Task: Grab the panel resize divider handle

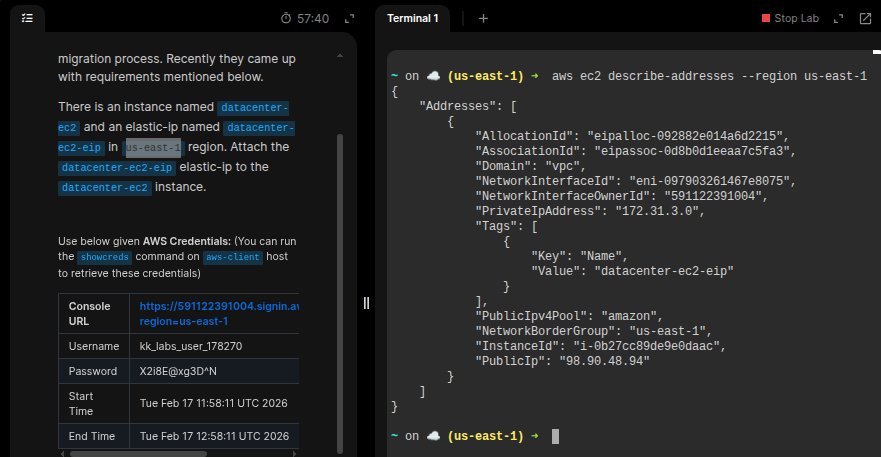Action: tap(366, 303)
